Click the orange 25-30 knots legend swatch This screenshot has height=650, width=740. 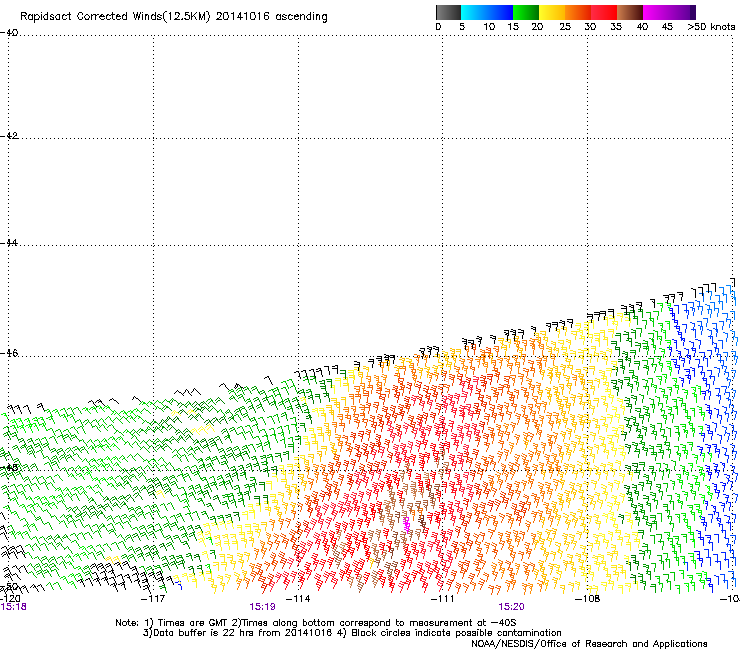click(x=578, y=12)
